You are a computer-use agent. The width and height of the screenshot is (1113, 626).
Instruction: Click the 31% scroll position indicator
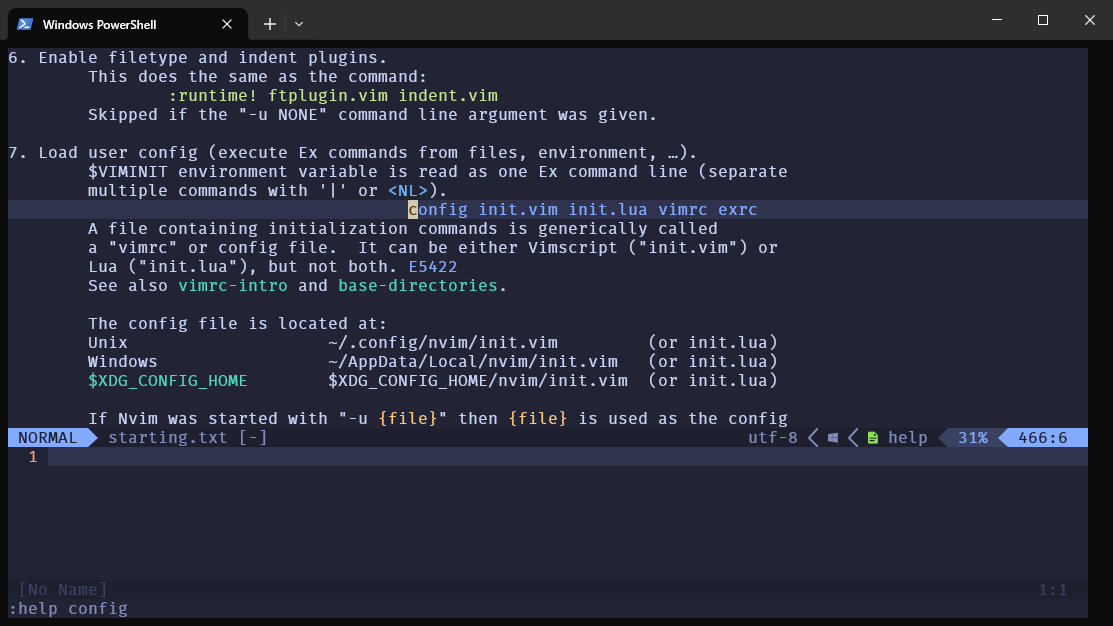[972, 438]
